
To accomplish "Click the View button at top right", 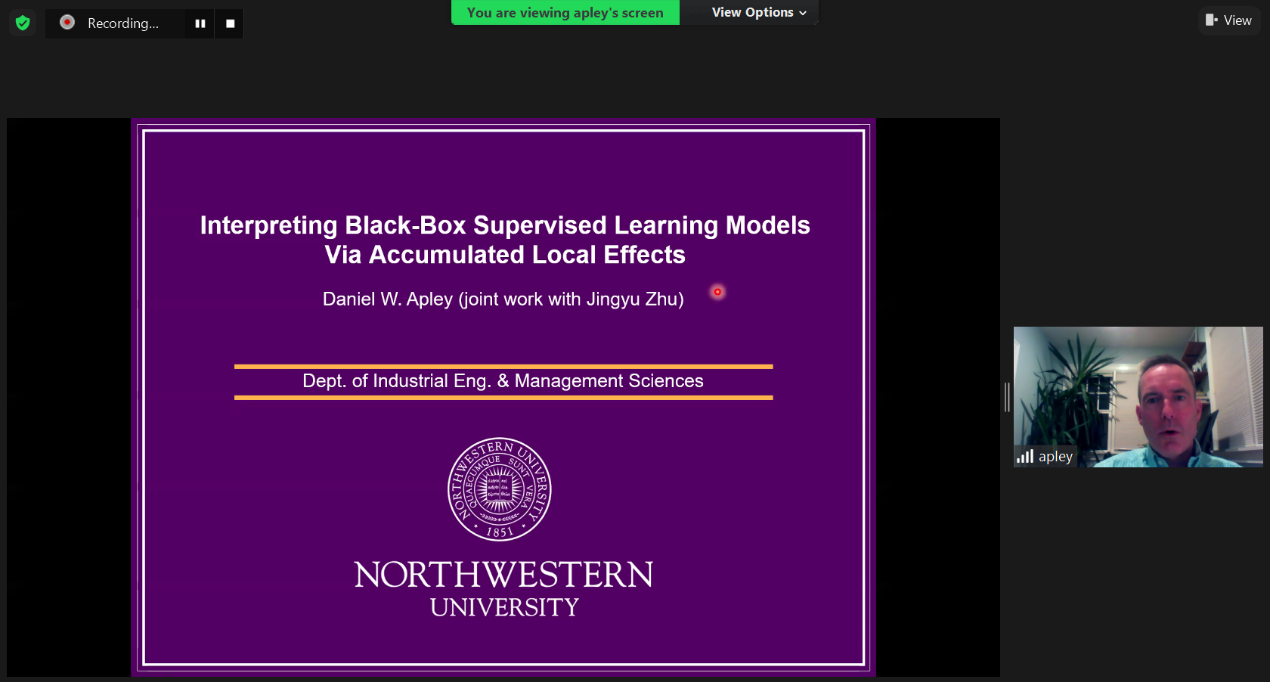I will tap(1229, 20).
